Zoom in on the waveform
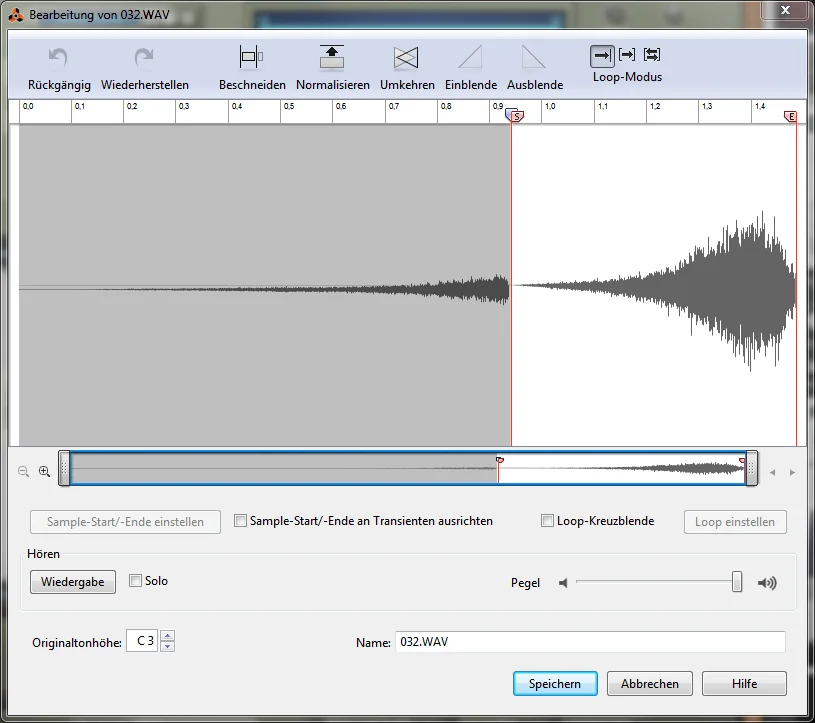This screenshot has width=815, height=723. pyautogui.click(x=44, y=471)
